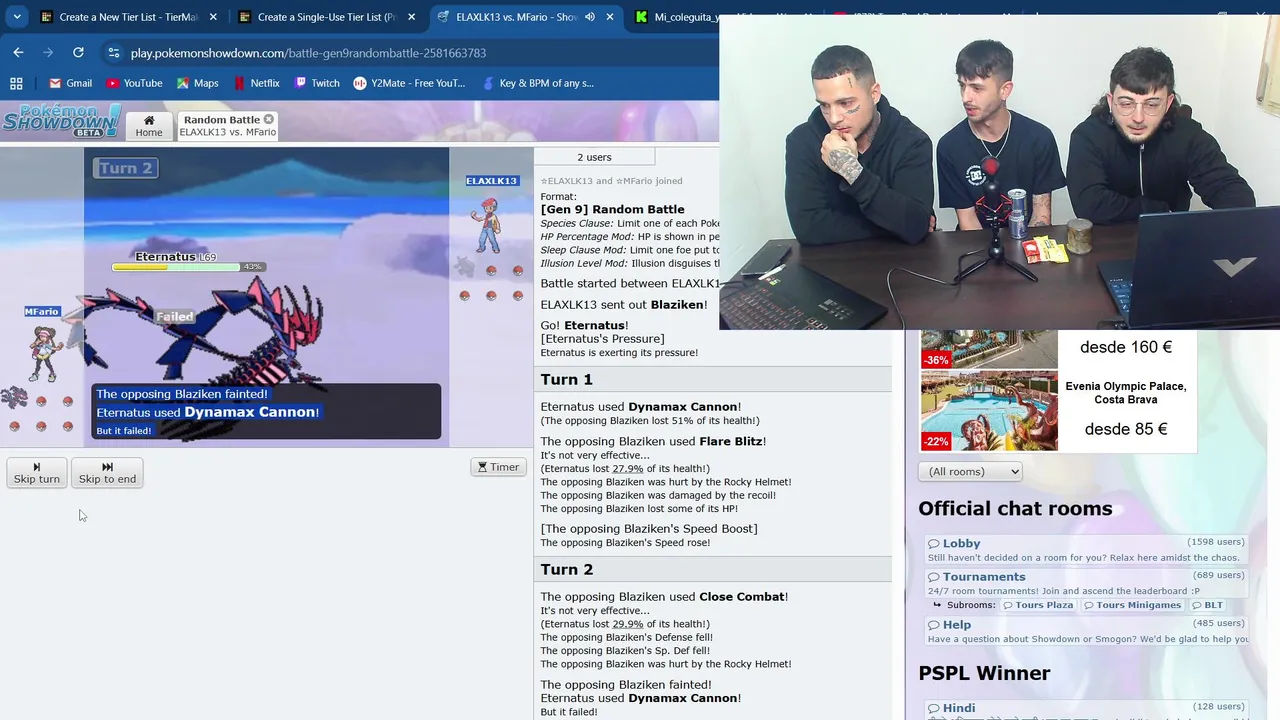The height and width of the screenshot is (720, 1280).
Task: Open the 2 users list
Action: coord(594,157)
